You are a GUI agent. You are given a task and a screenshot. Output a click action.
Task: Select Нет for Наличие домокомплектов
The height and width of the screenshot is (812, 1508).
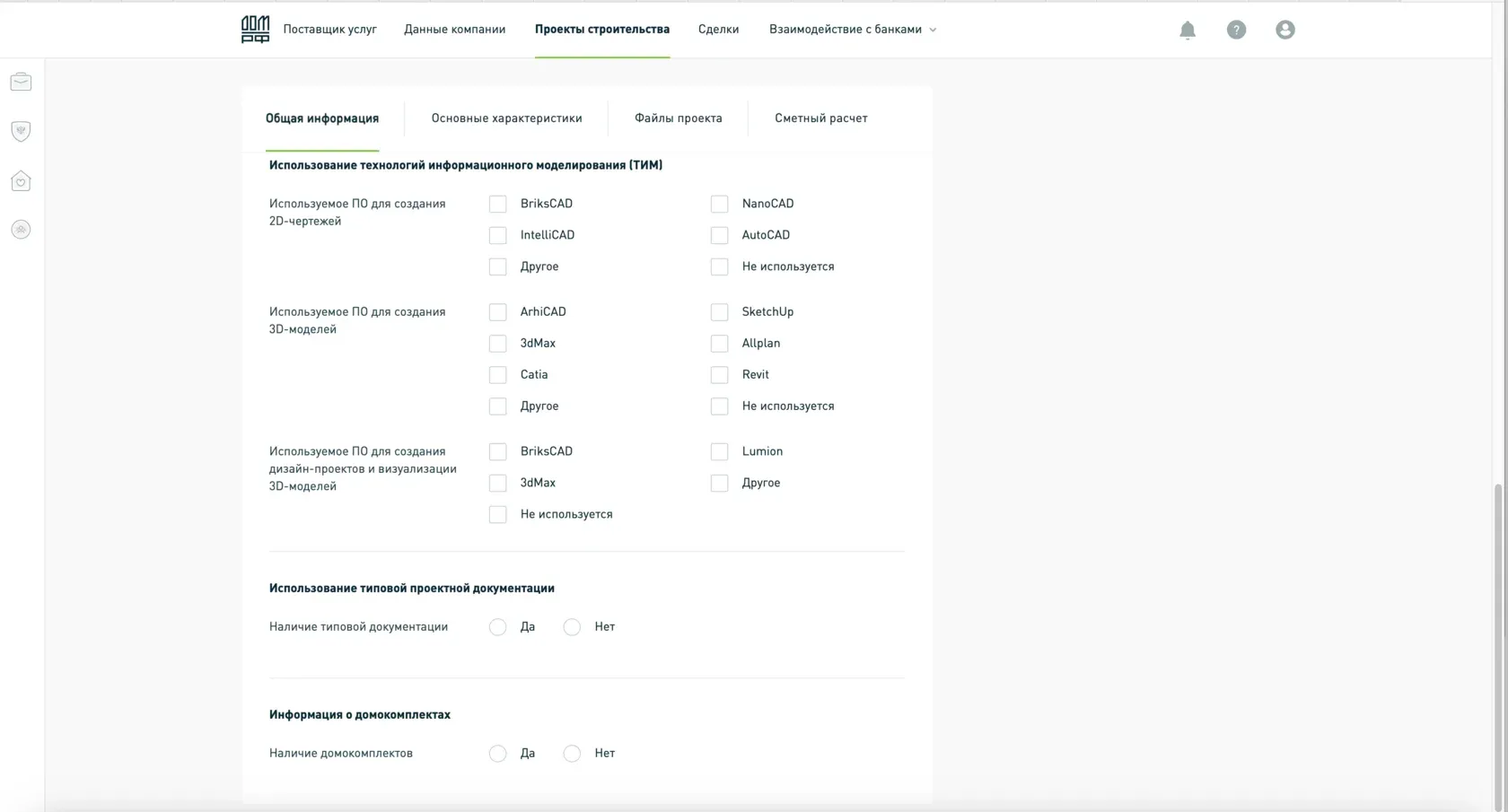pos(572,754)
